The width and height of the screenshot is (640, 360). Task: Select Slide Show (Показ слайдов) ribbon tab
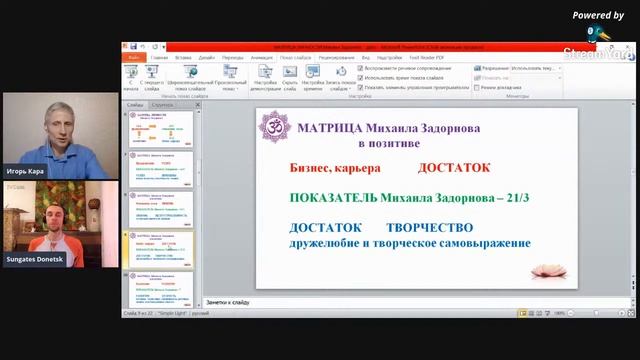[296, 58]
